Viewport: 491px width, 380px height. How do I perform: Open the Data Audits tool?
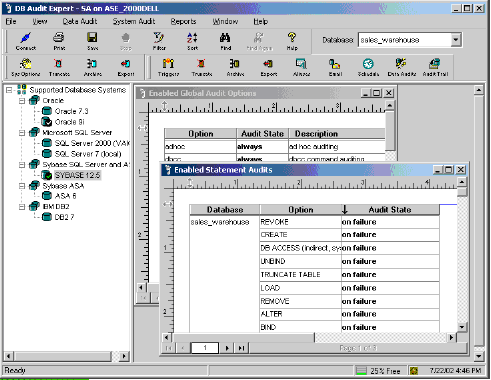click(x=401, y=67)
